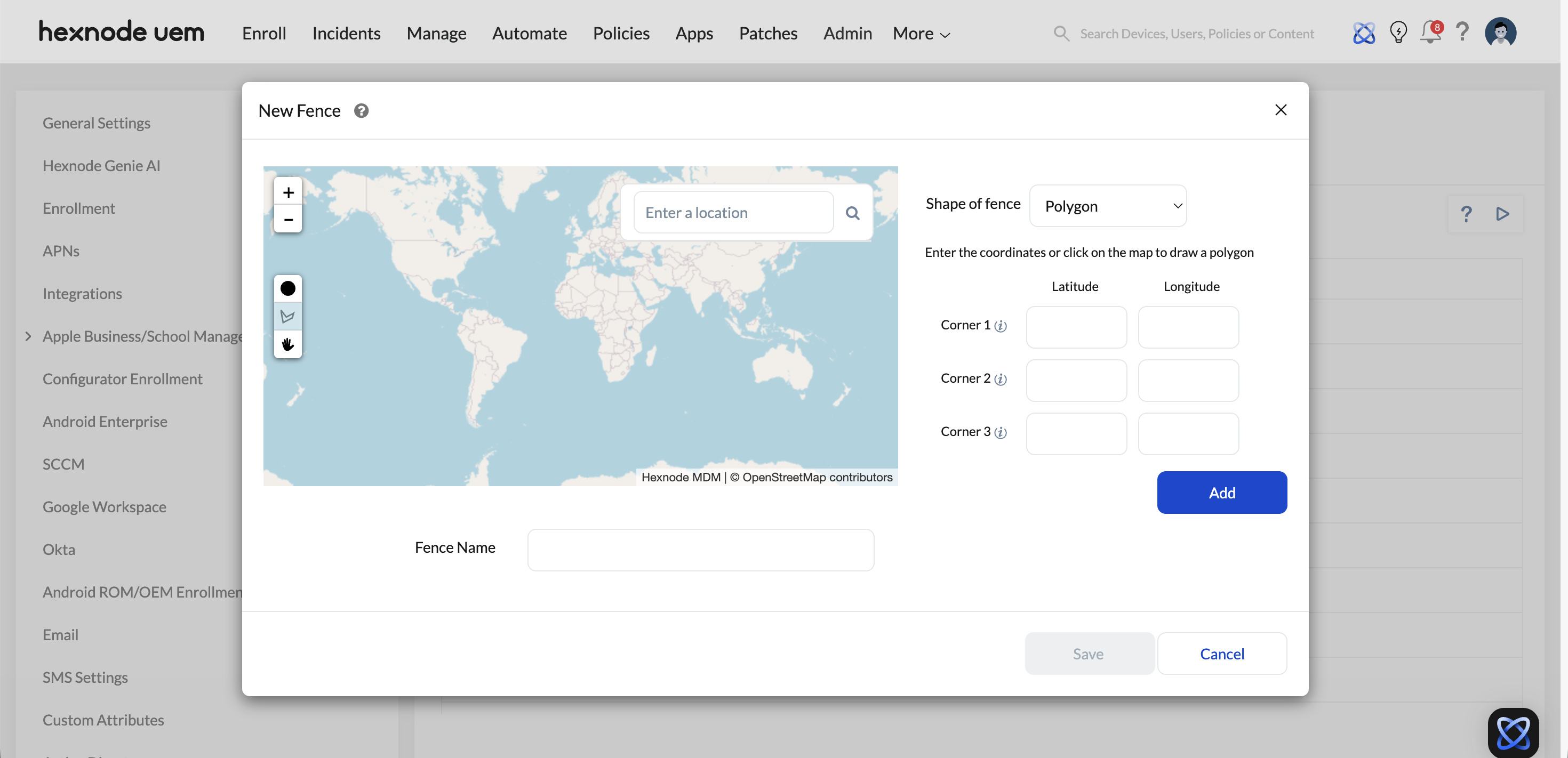Screen dimensions: 1568x758
Task: Click the Corner 3 info icon
Action: [1000, 432]
